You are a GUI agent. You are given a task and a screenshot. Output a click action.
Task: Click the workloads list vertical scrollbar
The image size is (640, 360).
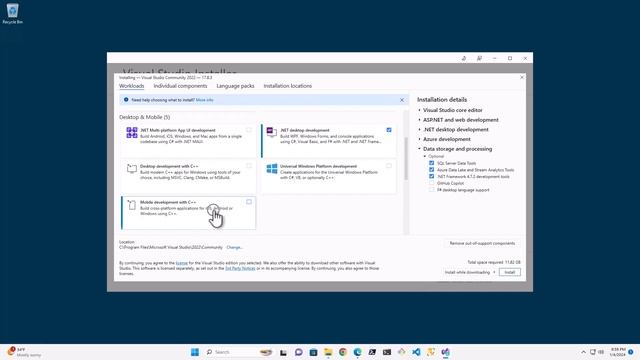tap(406, 158)
